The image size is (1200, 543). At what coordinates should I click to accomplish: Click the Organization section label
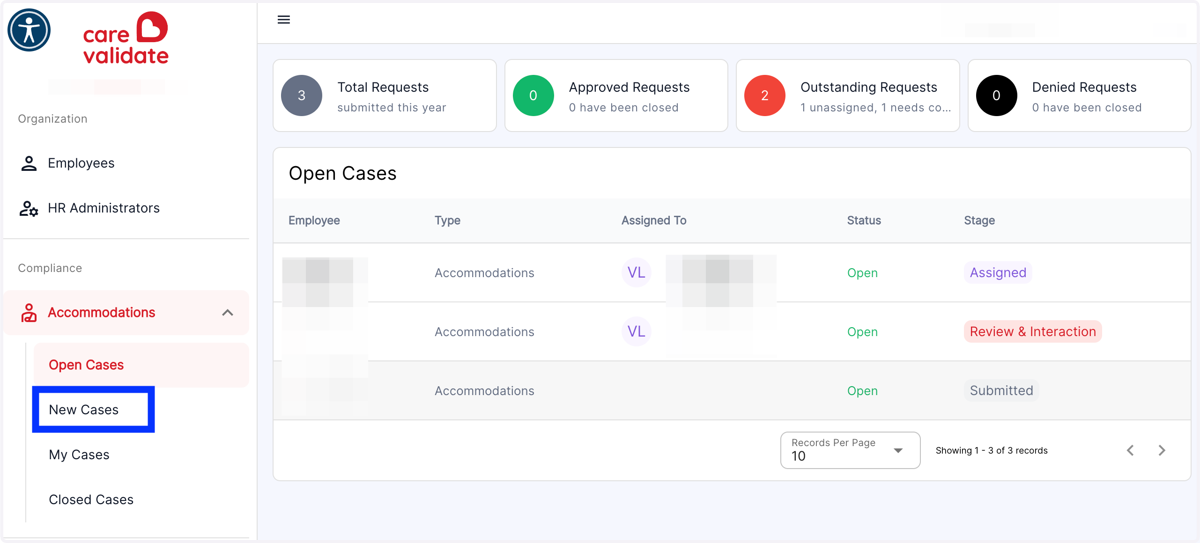click(52, 119)
